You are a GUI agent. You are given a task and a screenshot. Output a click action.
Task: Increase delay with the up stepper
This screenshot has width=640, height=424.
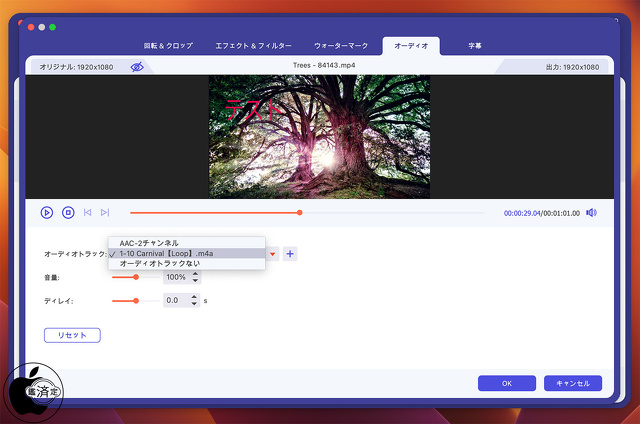tap(194, 297)
